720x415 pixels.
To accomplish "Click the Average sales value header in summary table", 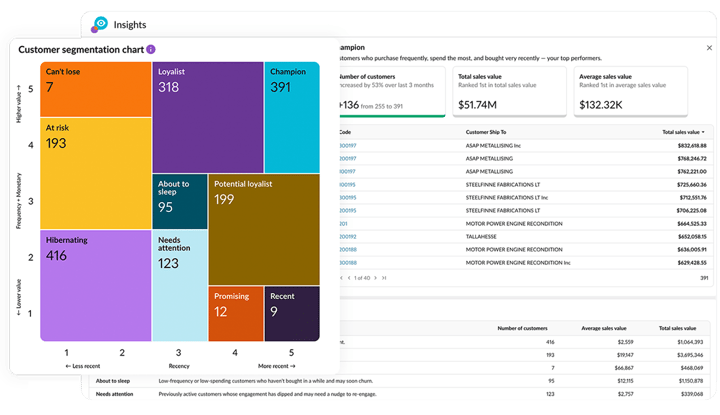I will tap(604, 328).
